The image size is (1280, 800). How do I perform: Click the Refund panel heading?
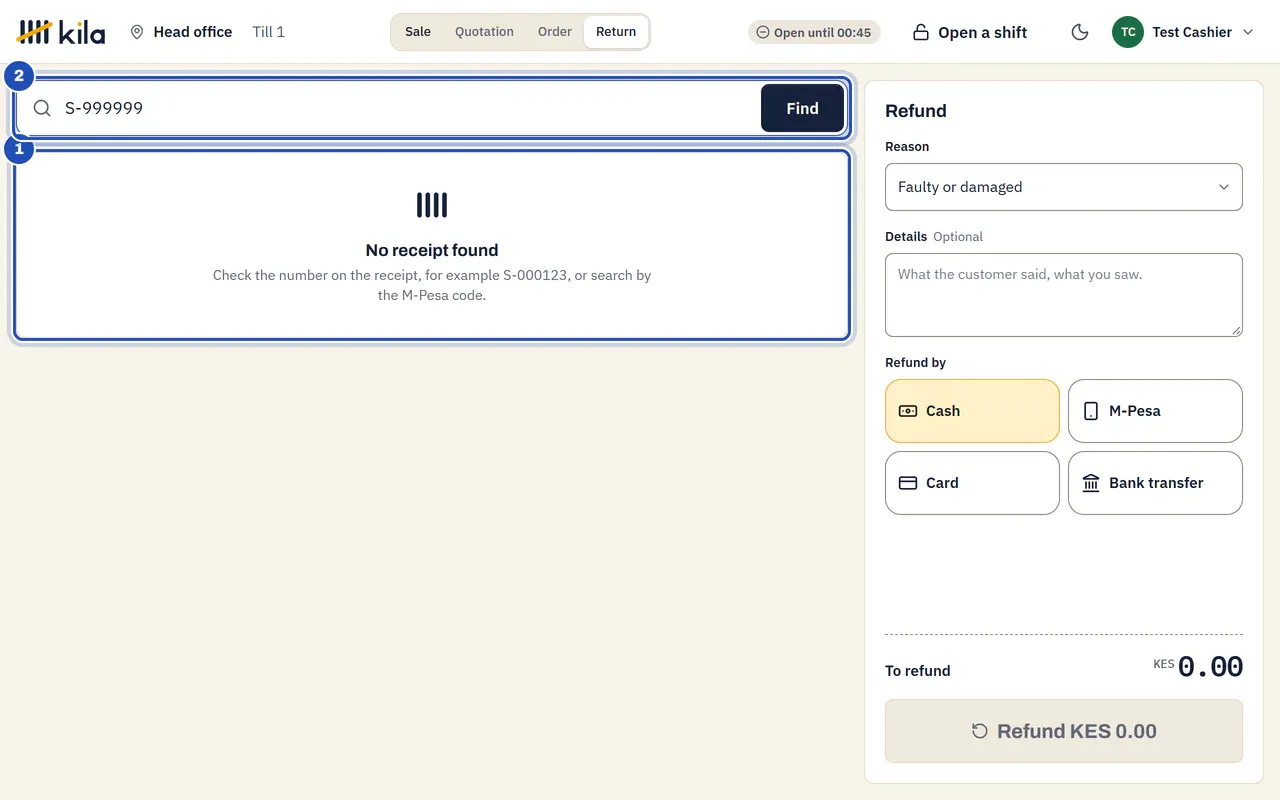tap(916, 111)
